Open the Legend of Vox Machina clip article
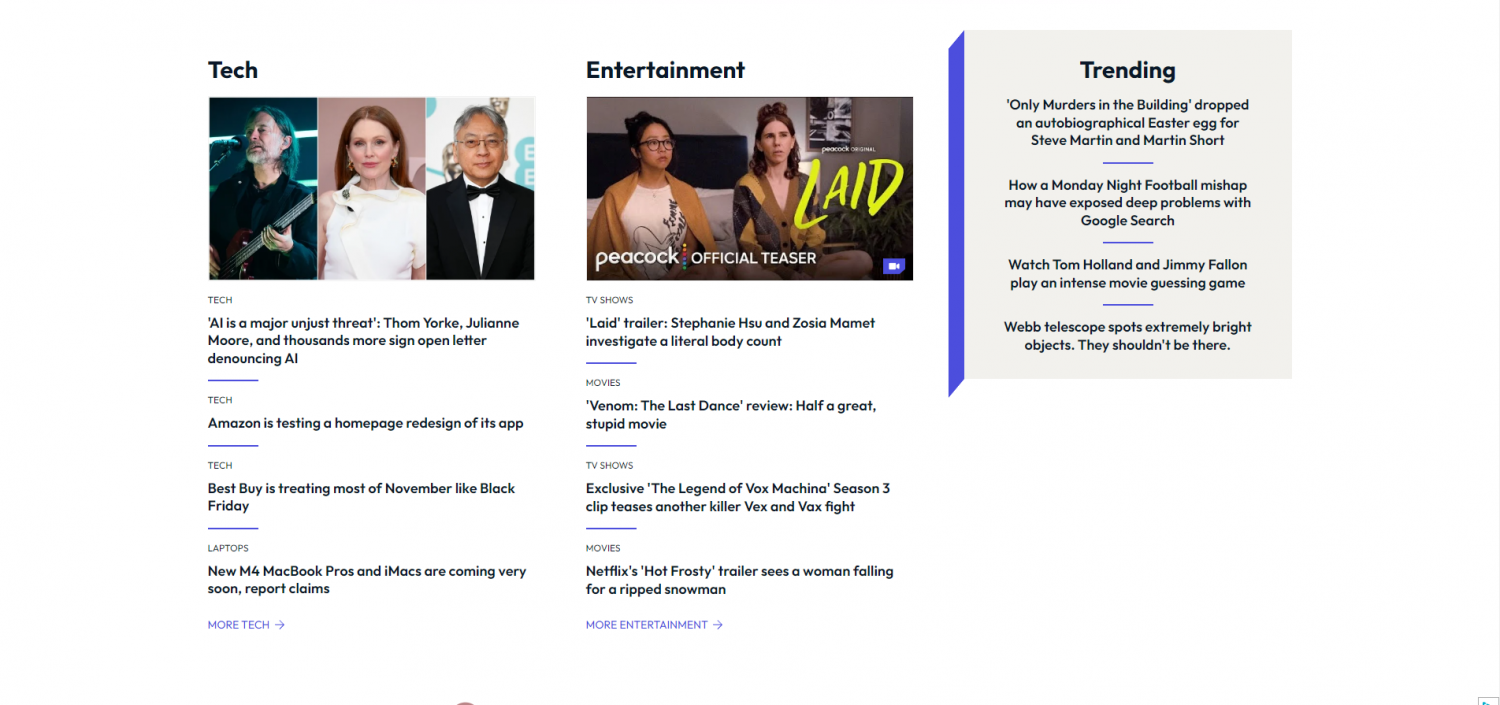This screenshot has height=705, width=1500. point(738,497)
